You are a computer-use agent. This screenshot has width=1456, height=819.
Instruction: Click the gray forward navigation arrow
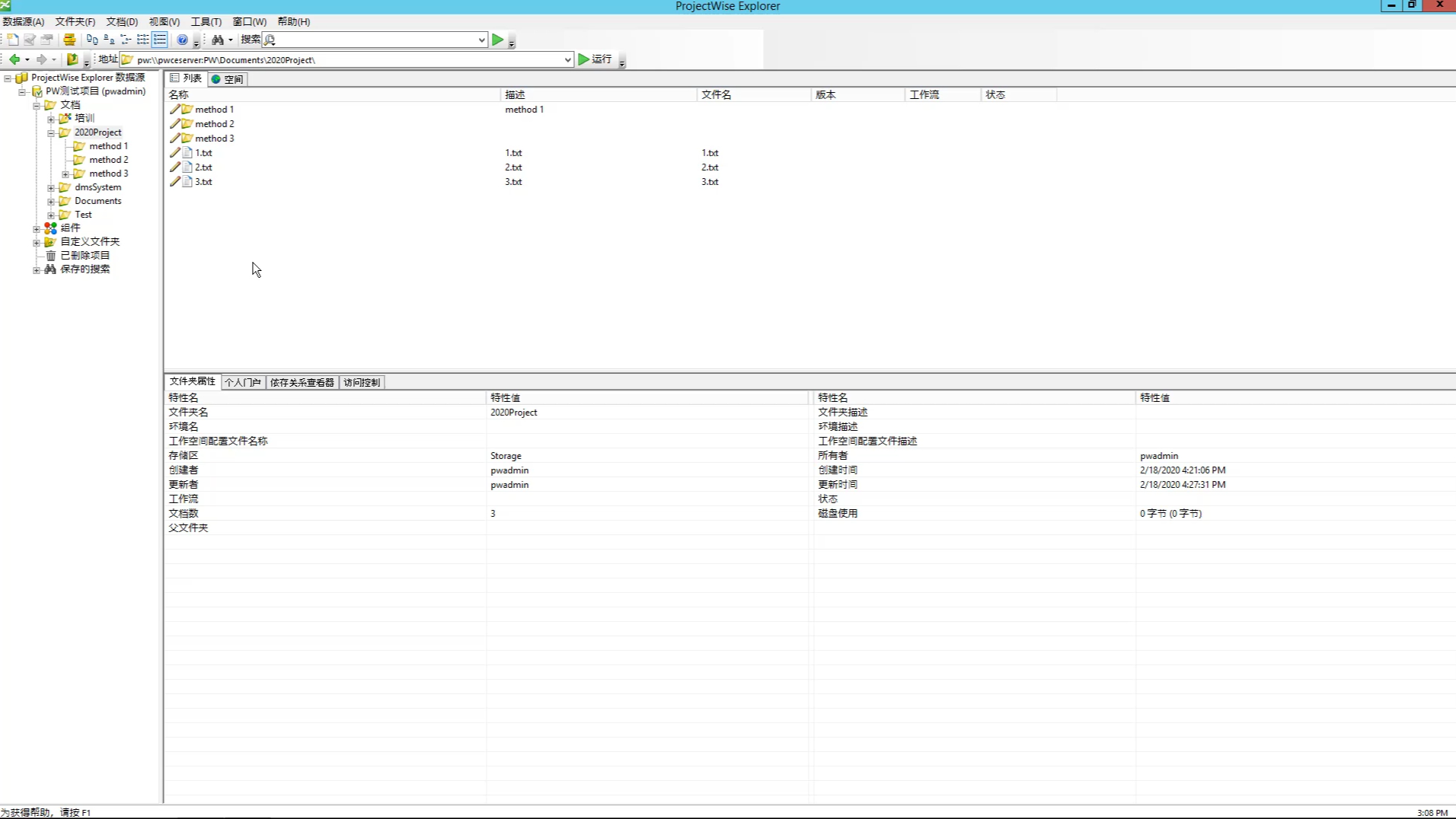click(x=41, y=59)
